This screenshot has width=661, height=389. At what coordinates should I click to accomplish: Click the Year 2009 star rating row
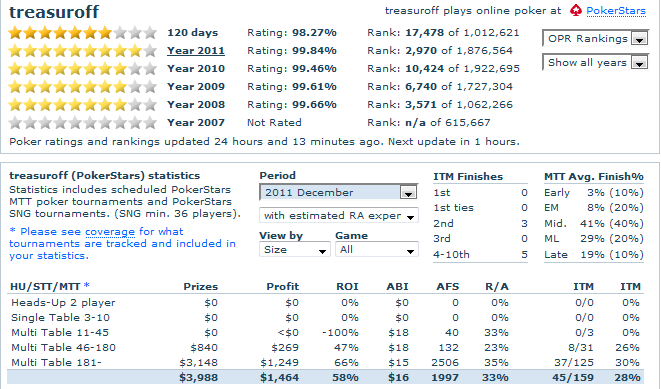pos(83,86)
